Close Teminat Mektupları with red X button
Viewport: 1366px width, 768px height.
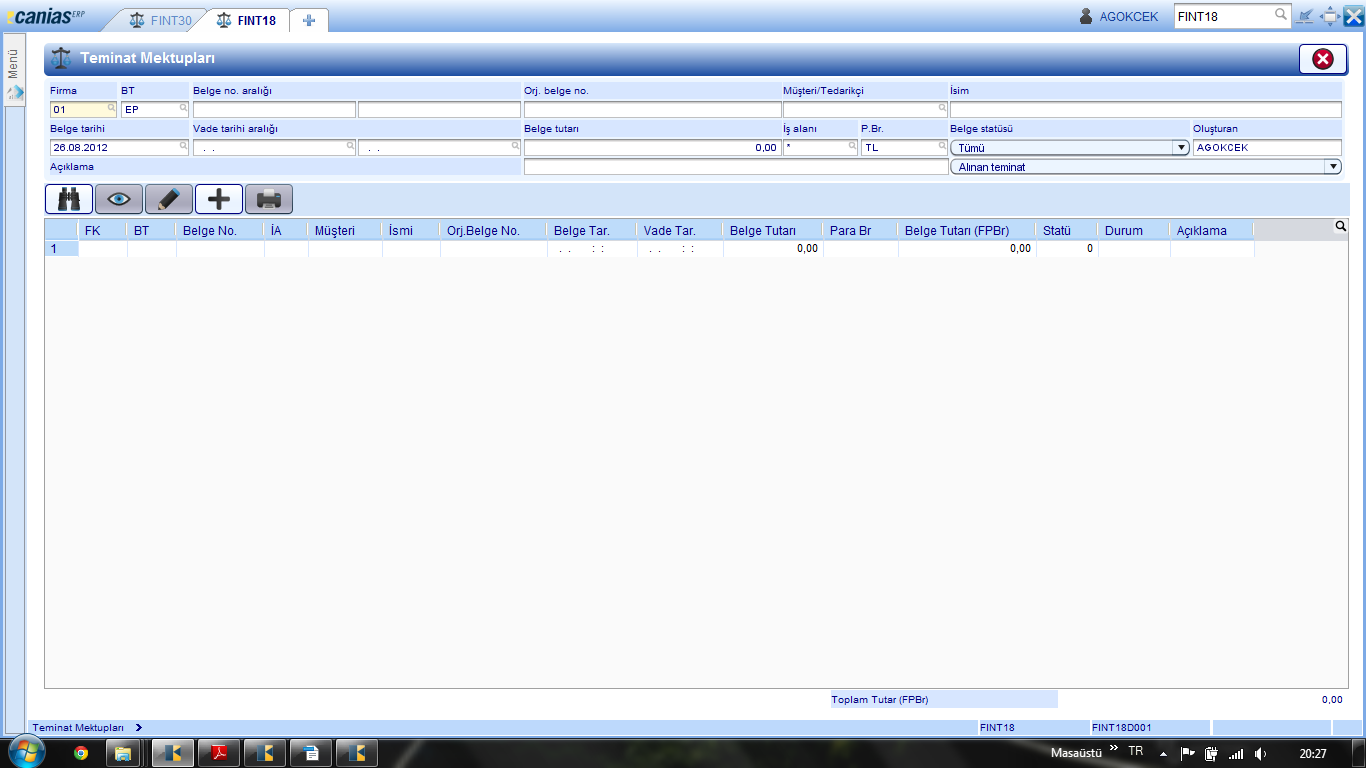pos(1323,59)
